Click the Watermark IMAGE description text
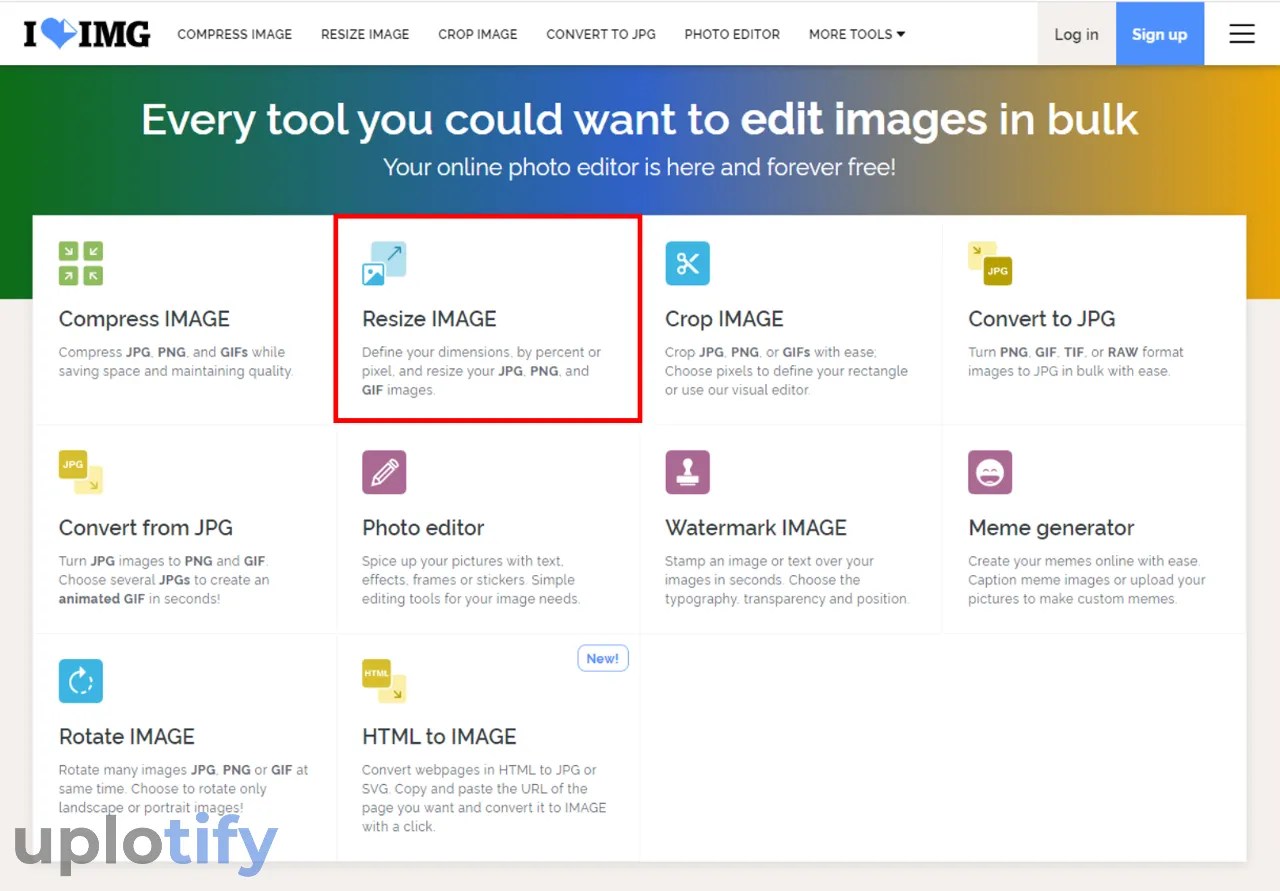 click(787, 580)
